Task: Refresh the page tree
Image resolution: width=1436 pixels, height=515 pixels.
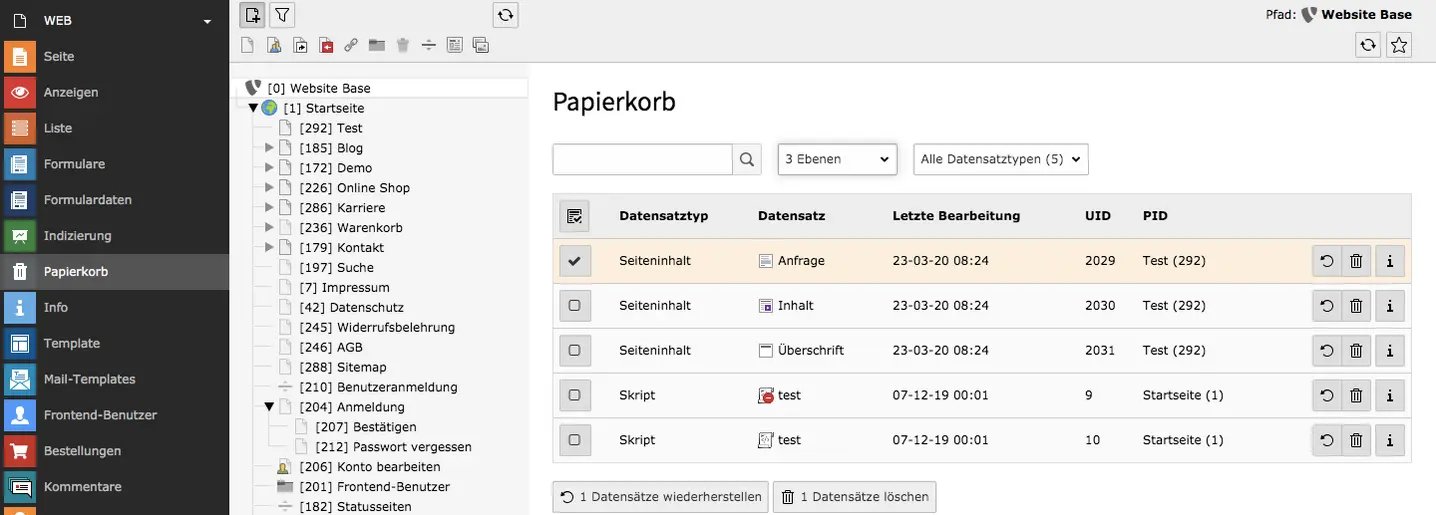Action: 506,15
